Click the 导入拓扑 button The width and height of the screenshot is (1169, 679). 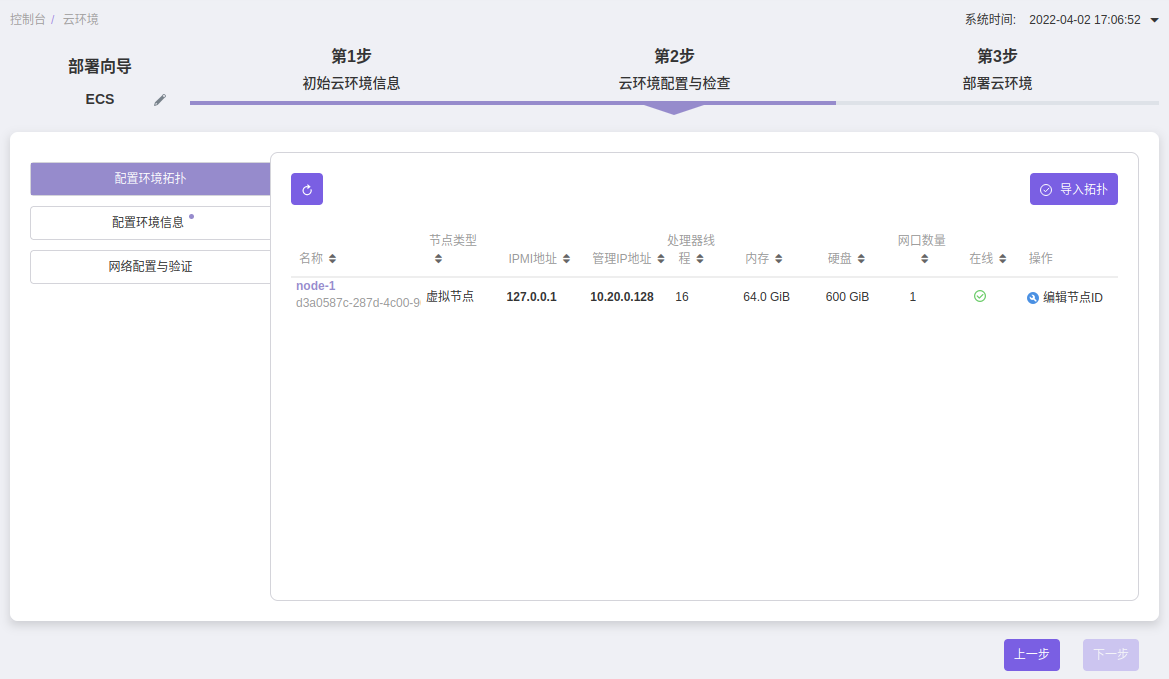point(1073,189)
